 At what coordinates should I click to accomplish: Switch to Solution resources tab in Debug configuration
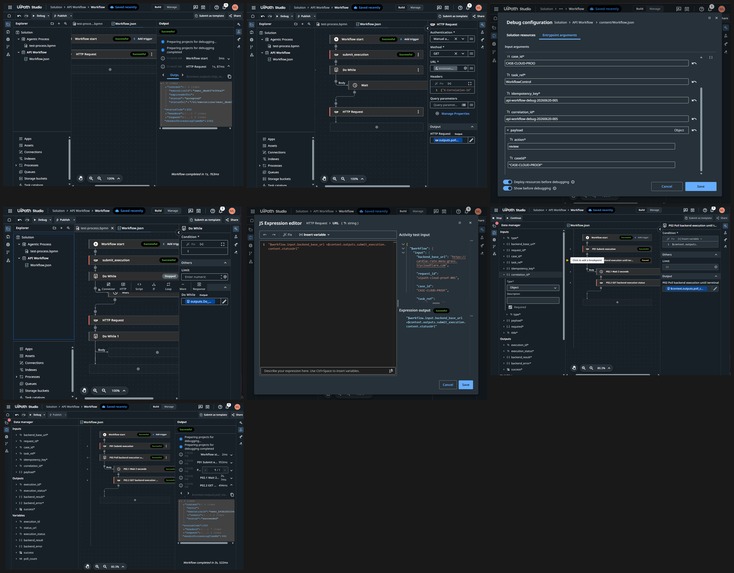pyautogui.click(x=521, y=35)
